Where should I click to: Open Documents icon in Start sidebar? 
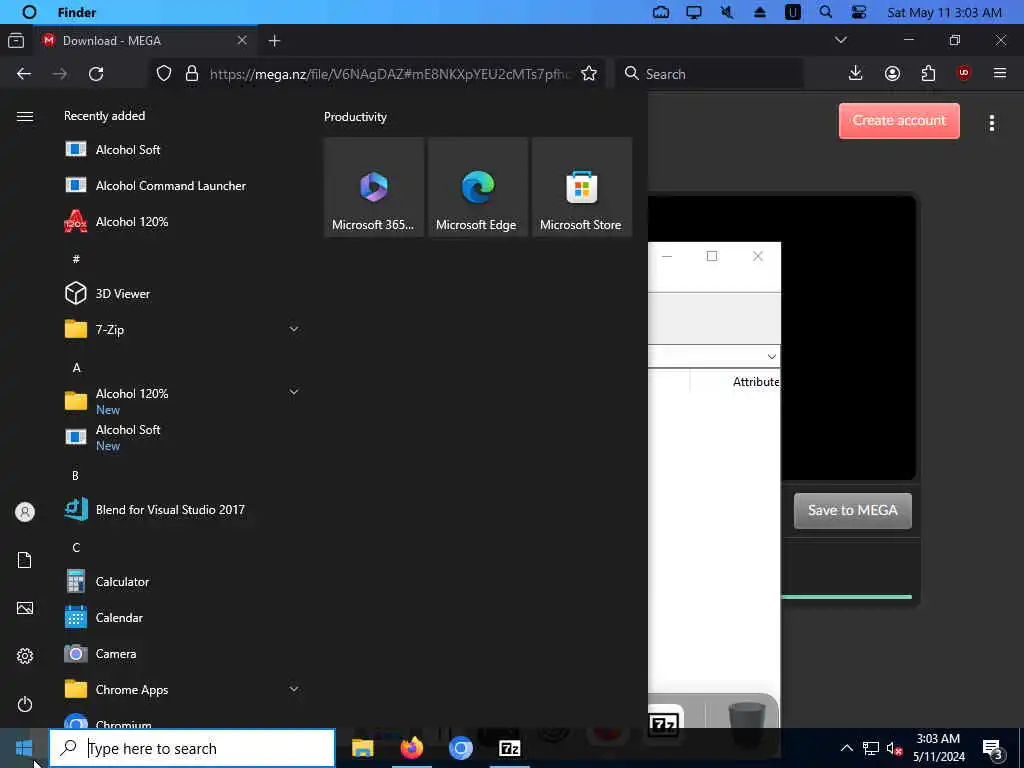[25, 560]
